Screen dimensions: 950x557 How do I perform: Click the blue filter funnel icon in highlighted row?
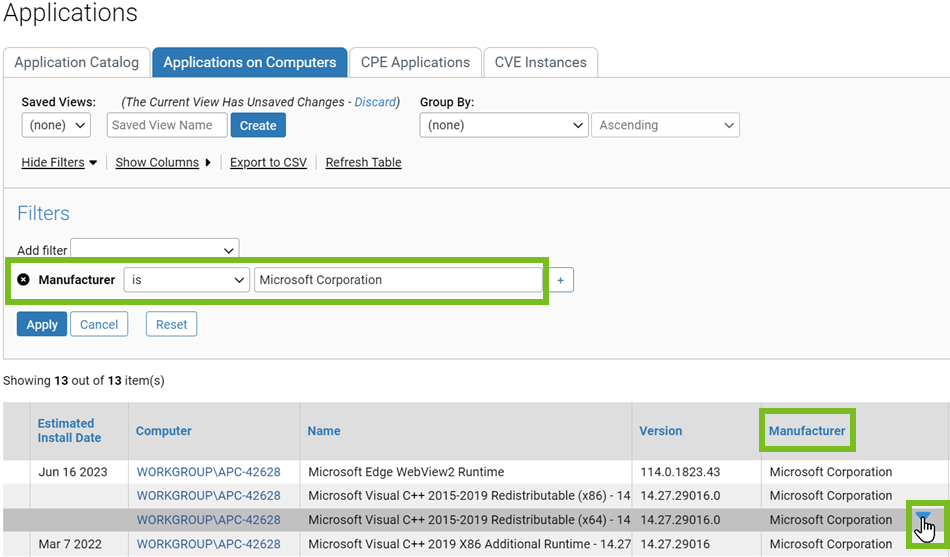click(x=923, y=516)
